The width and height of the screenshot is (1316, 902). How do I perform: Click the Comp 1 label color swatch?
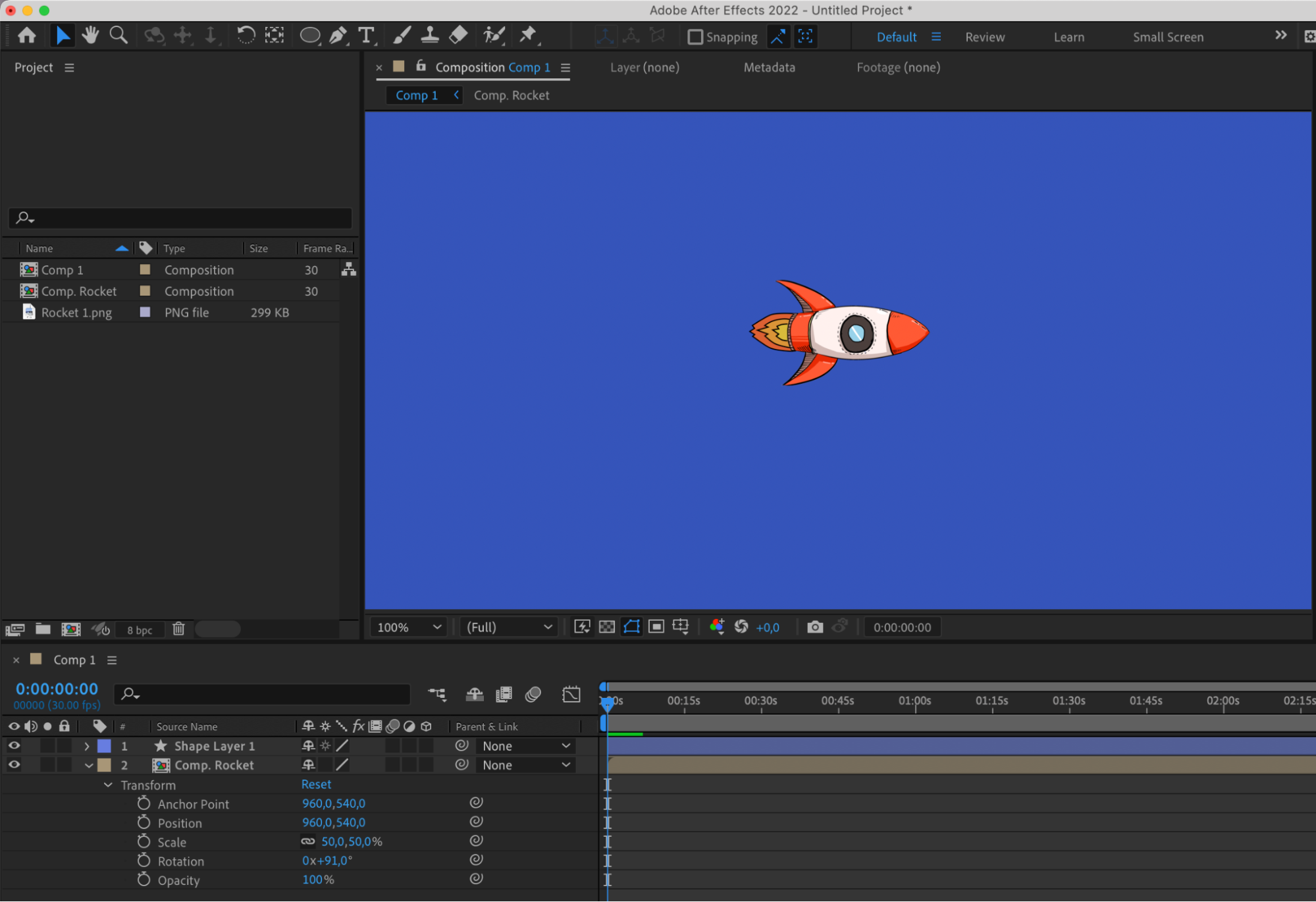145,269
